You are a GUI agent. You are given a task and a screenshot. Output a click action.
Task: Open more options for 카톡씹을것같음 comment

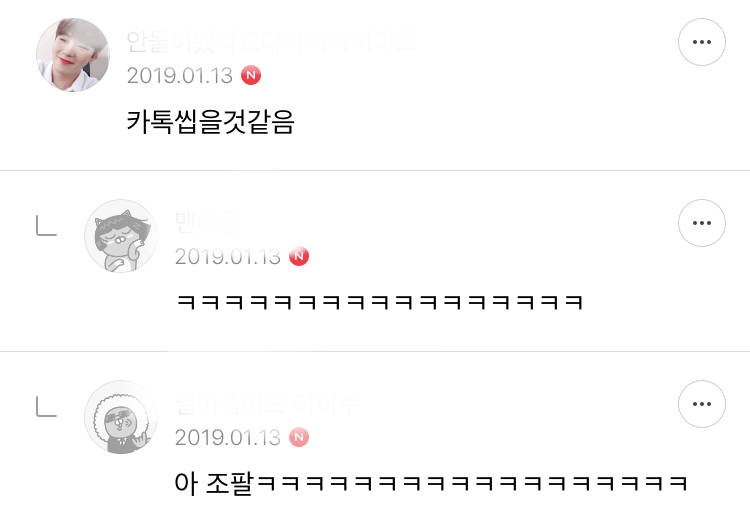click(x=702, y=42)
